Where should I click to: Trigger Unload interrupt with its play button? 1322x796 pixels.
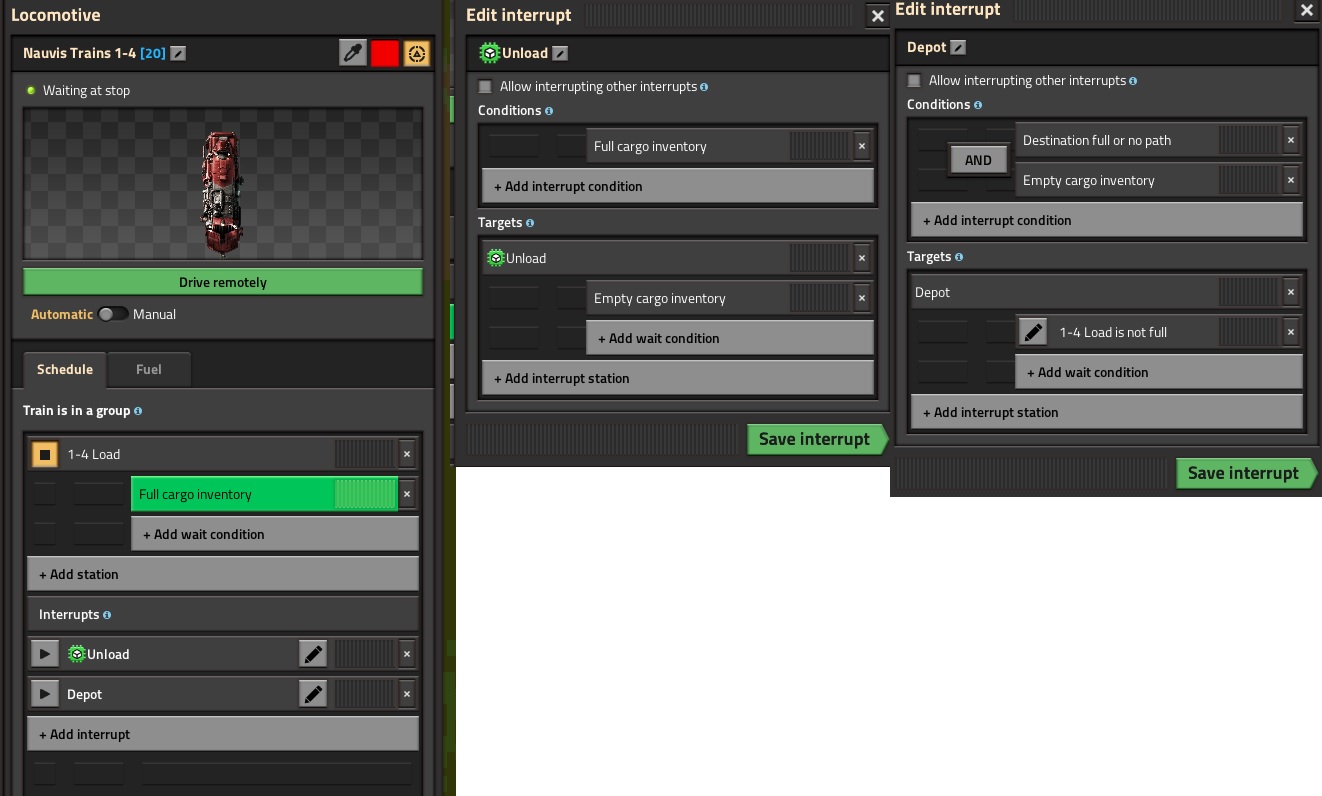point(44,654)
